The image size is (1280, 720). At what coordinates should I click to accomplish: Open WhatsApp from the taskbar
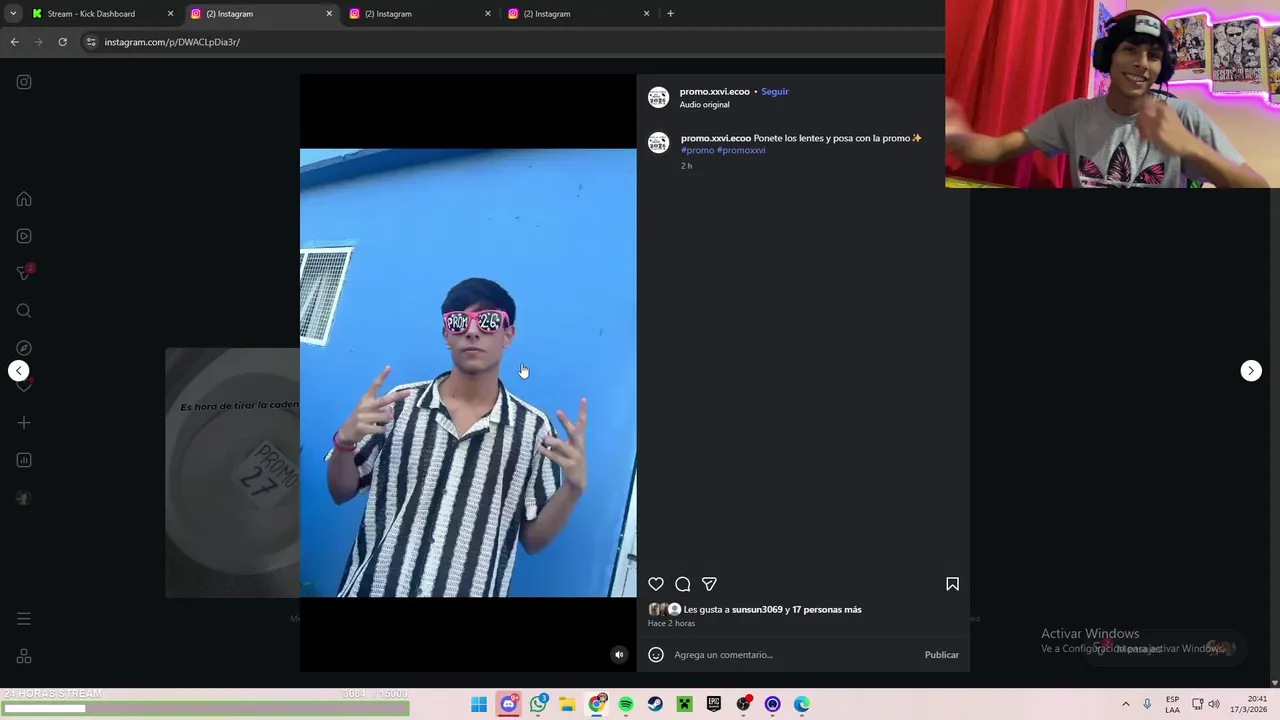tap(538, 704)
